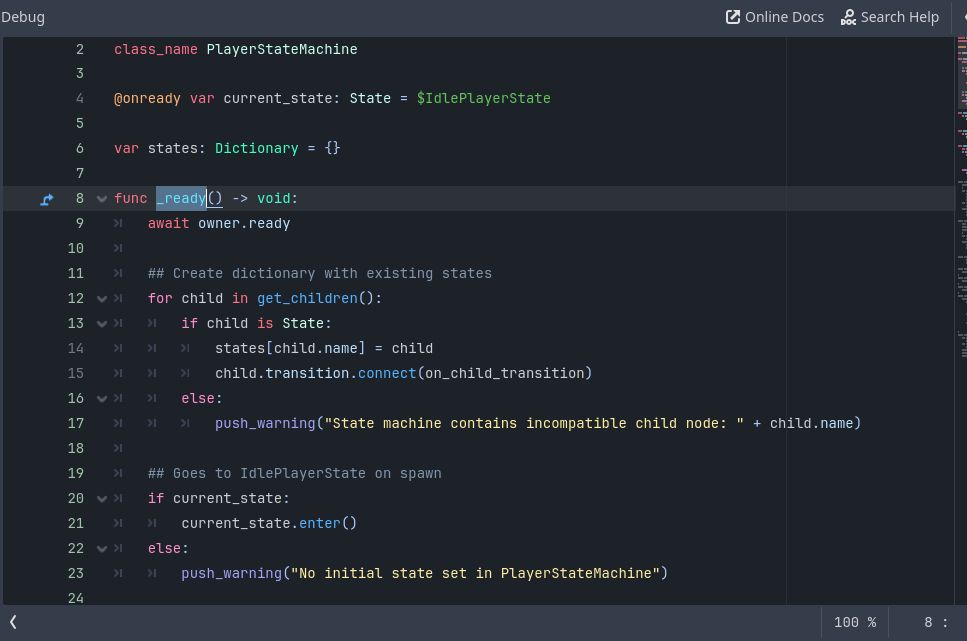Click line number 14 in the gutter
Viewport: 967px width, 641px height.
[x=75, y=349]
